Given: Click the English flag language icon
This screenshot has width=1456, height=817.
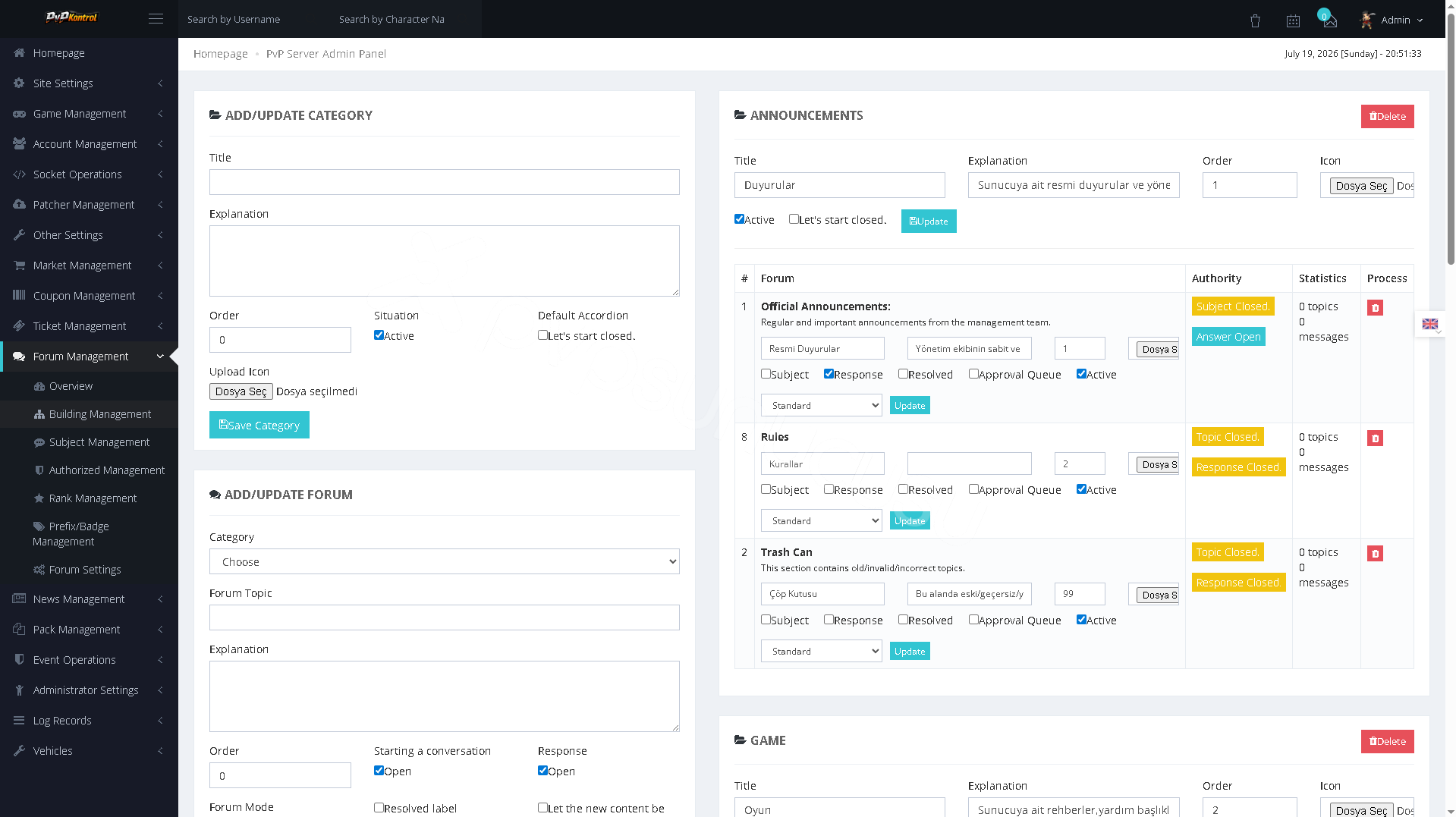Looking at the screenshot, I should tap(1430, 324).
